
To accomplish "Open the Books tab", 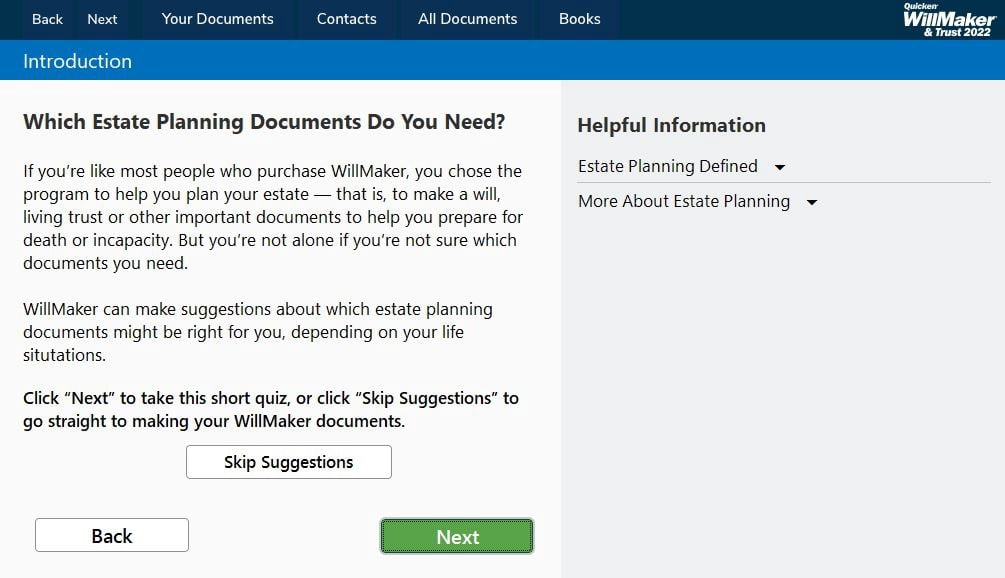I will (579, 19).
